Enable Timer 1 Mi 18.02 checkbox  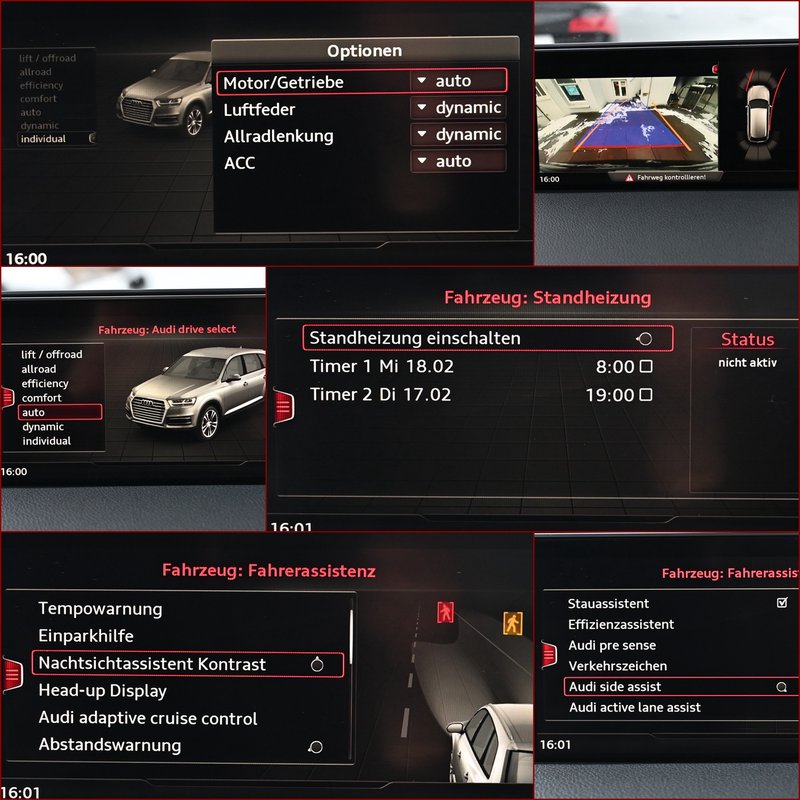pos(646,367)
